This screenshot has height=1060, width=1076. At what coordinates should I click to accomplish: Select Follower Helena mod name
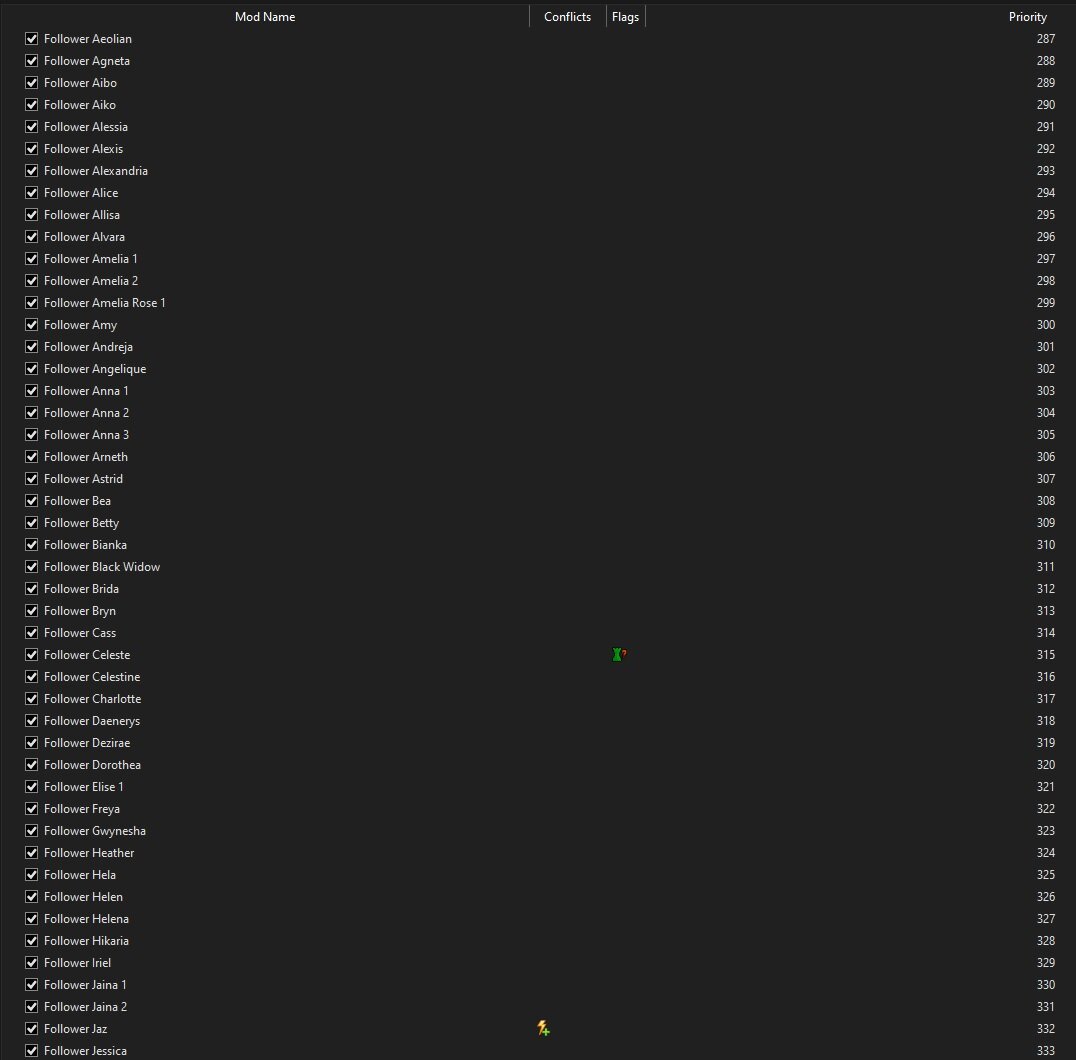[x=86, y=919]
